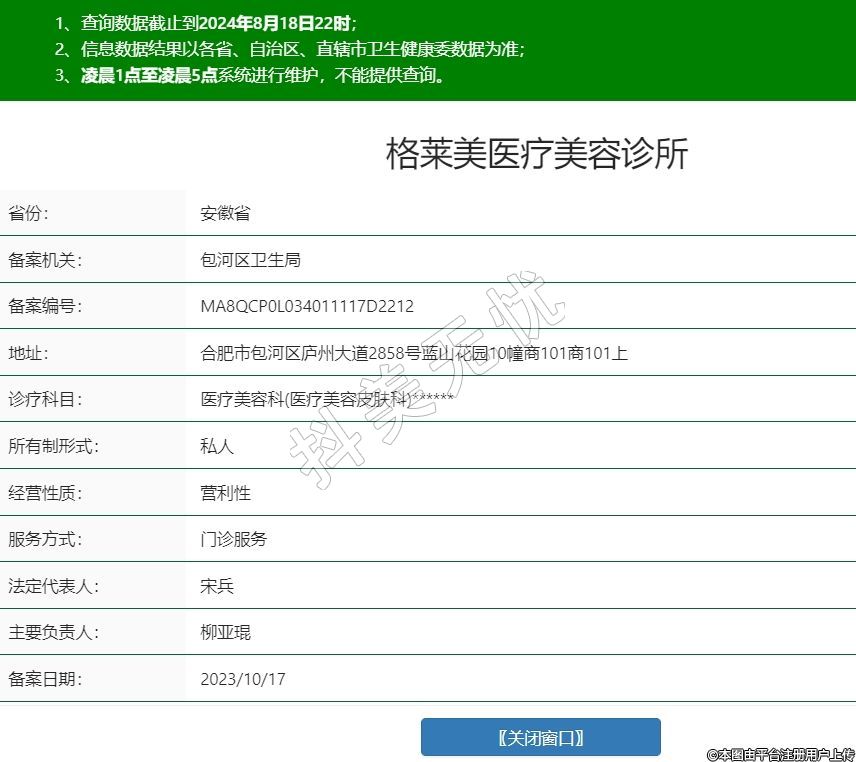The image size is (856, 762).
Task: Click the 格莱美医疗美容诊所 title heading
Action: 537,155
